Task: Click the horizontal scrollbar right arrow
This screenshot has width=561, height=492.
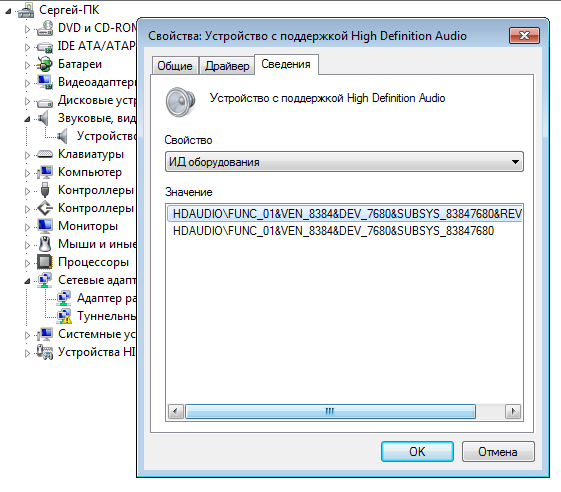Action: (513, 411)
